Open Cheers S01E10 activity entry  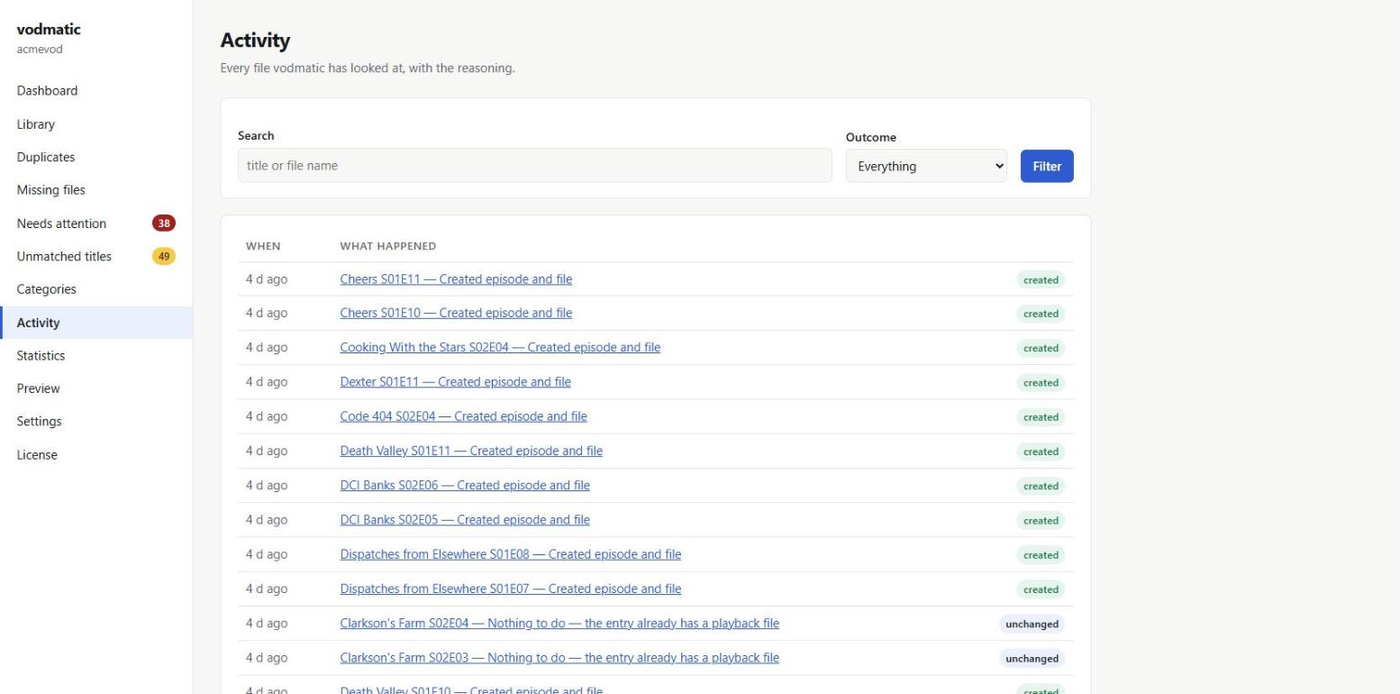pos(456,313)
